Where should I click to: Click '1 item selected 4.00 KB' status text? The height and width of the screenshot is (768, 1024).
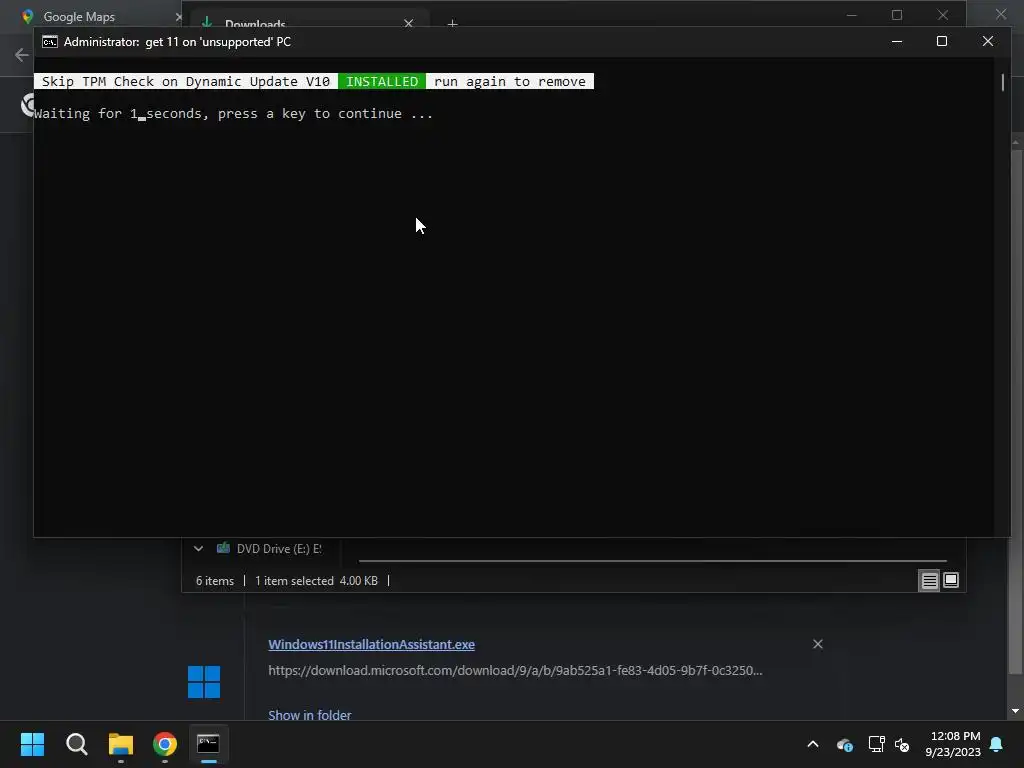[x=316, y=581]
